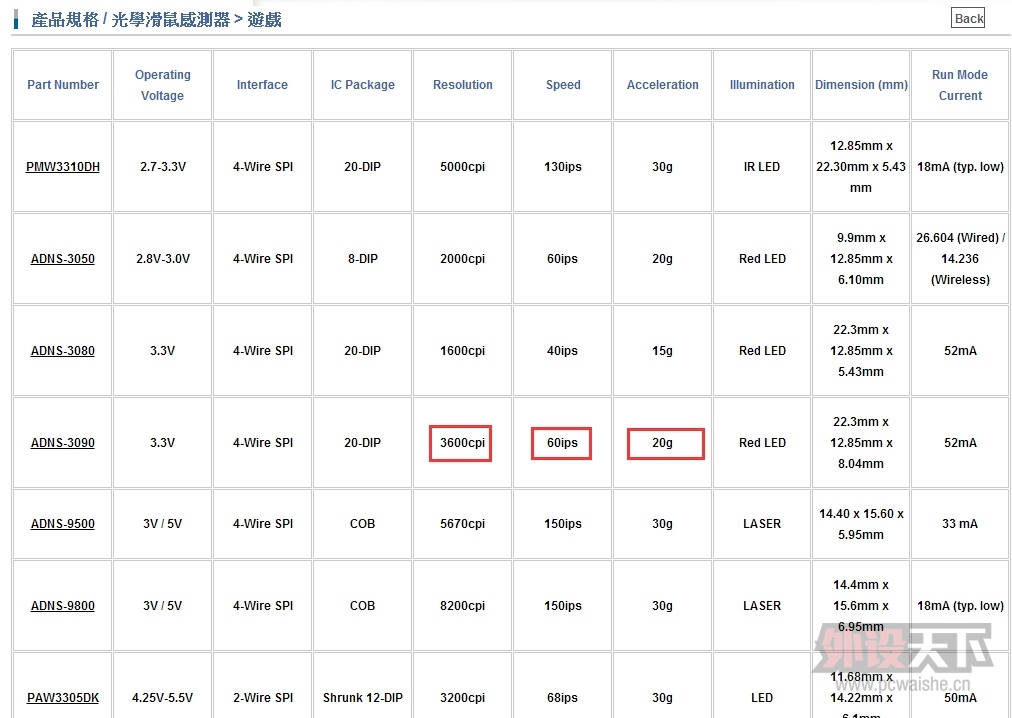Image resolution: width=1012 pixels, height=718 pixels.
Task: Select the 8-DIP package cell
Action: [x=362, y=259]
